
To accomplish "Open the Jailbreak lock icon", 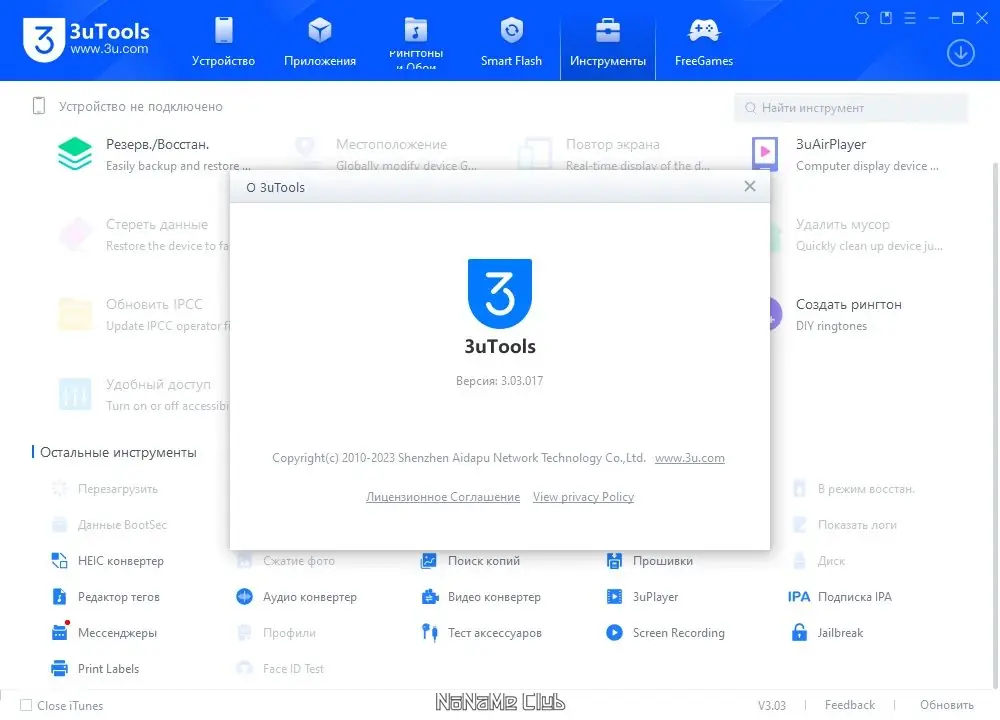I will [799, 632].
